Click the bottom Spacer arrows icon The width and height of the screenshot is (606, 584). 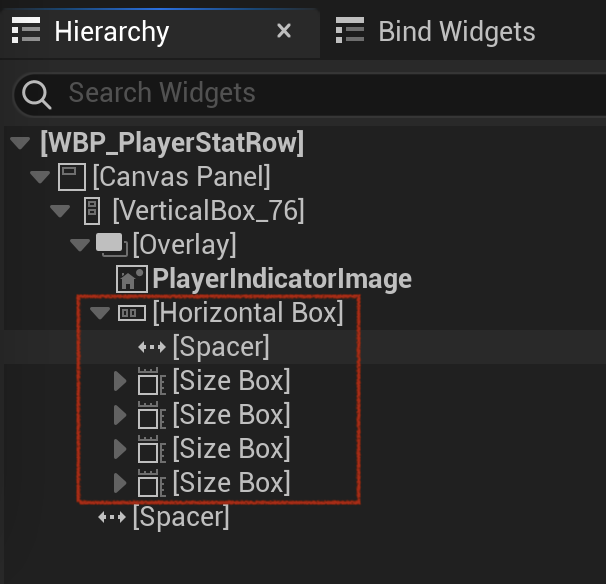(x=112, y=517)
